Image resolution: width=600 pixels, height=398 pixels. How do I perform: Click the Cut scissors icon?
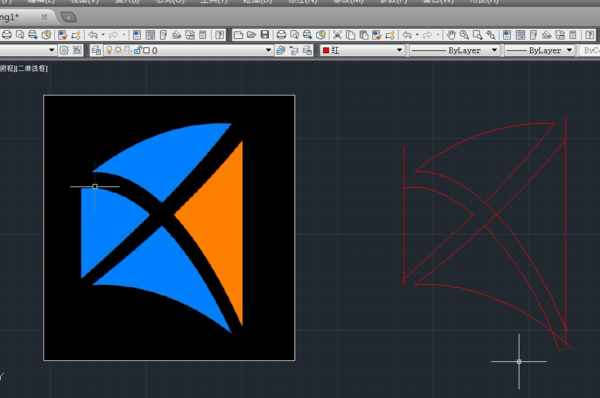pos(337,35)
